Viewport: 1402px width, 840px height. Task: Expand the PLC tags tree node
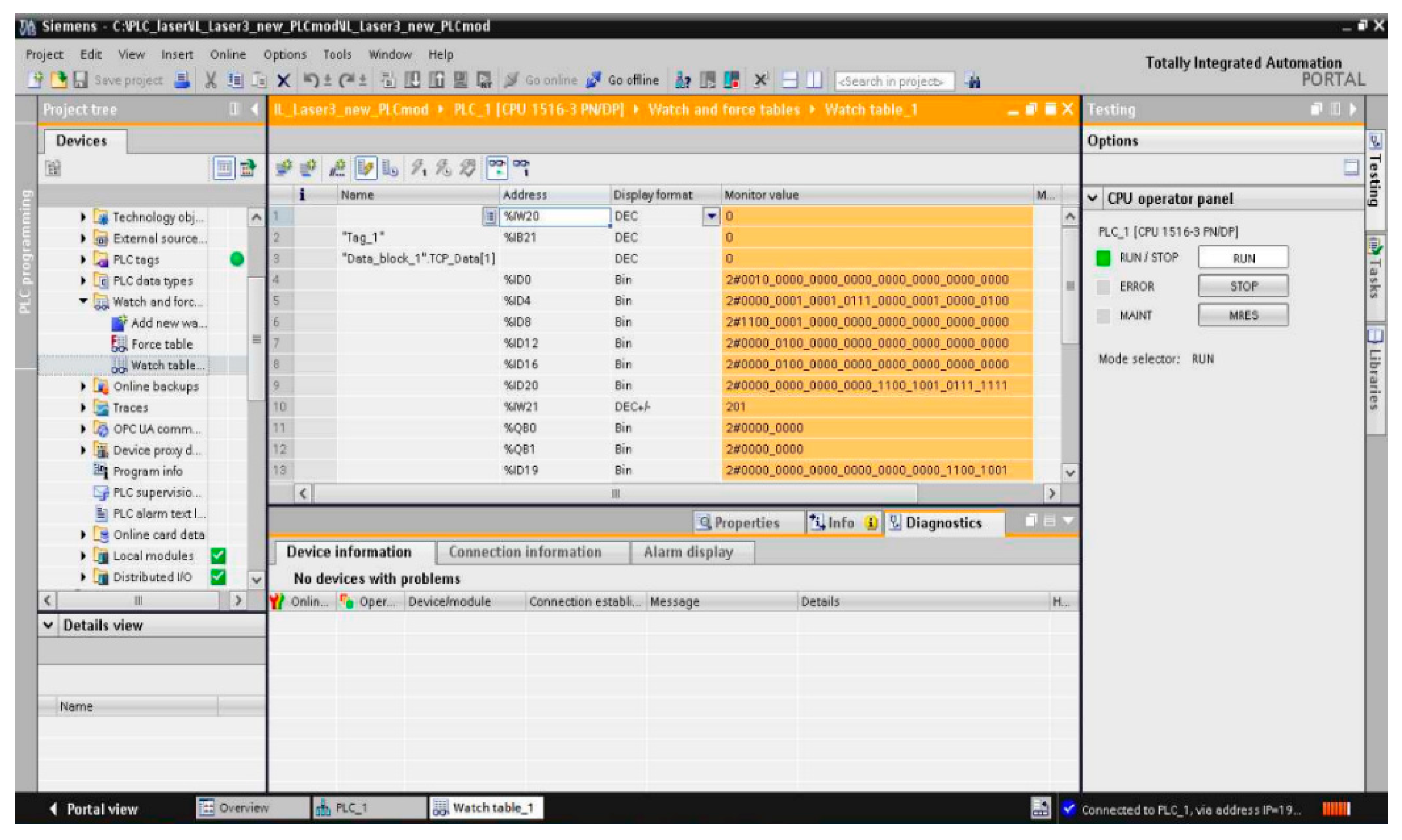[x=83, y=259]
